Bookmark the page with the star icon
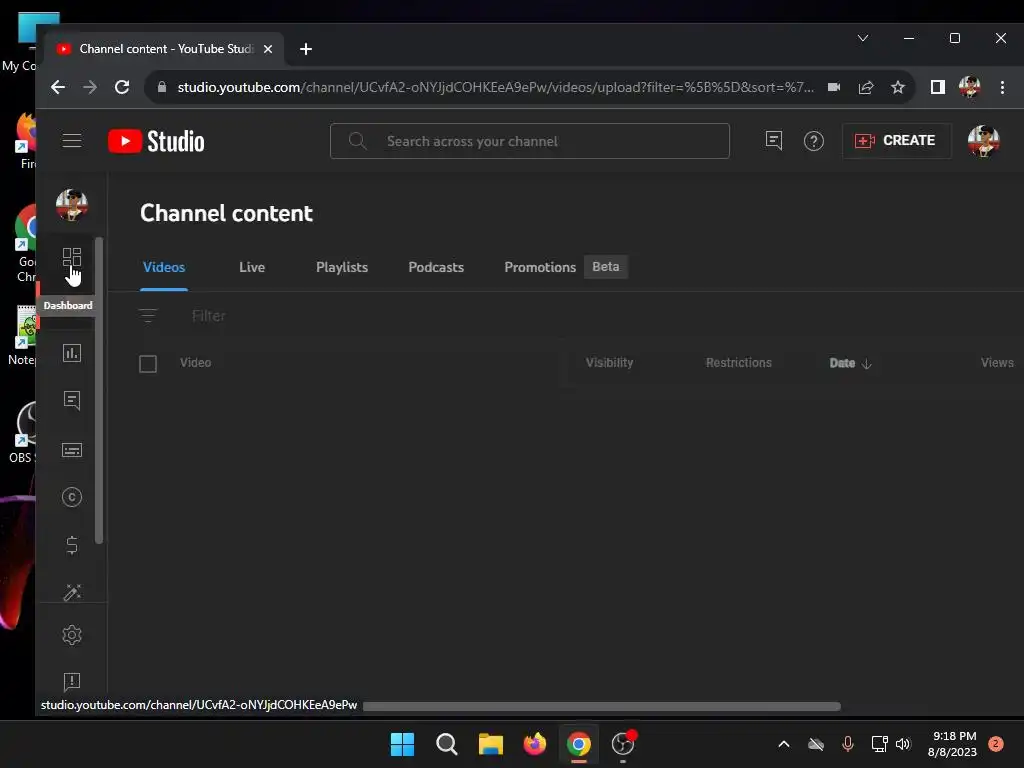This screenshot has height=768, width=1024. click(898, 87)
